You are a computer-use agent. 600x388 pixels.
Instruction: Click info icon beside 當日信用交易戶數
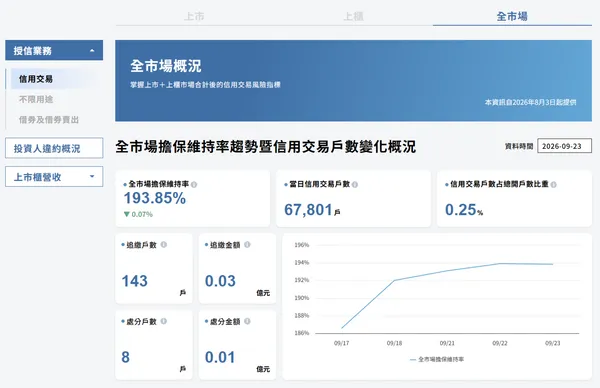pos(355,184)
